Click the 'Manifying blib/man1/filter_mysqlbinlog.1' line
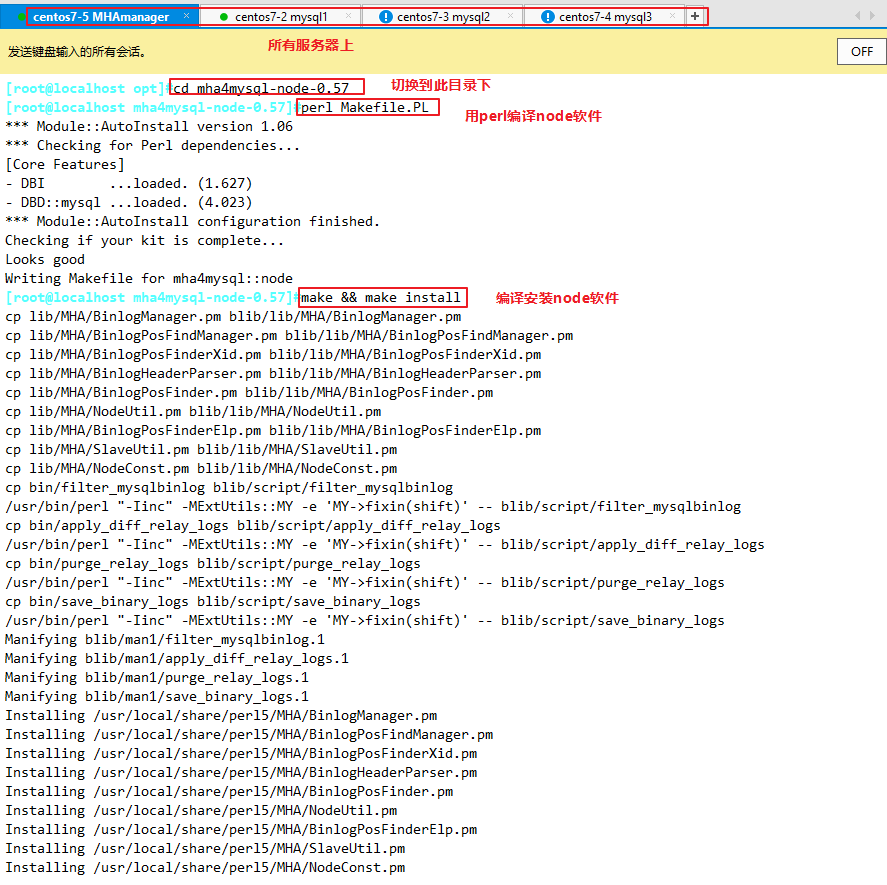 click(165, 639)
